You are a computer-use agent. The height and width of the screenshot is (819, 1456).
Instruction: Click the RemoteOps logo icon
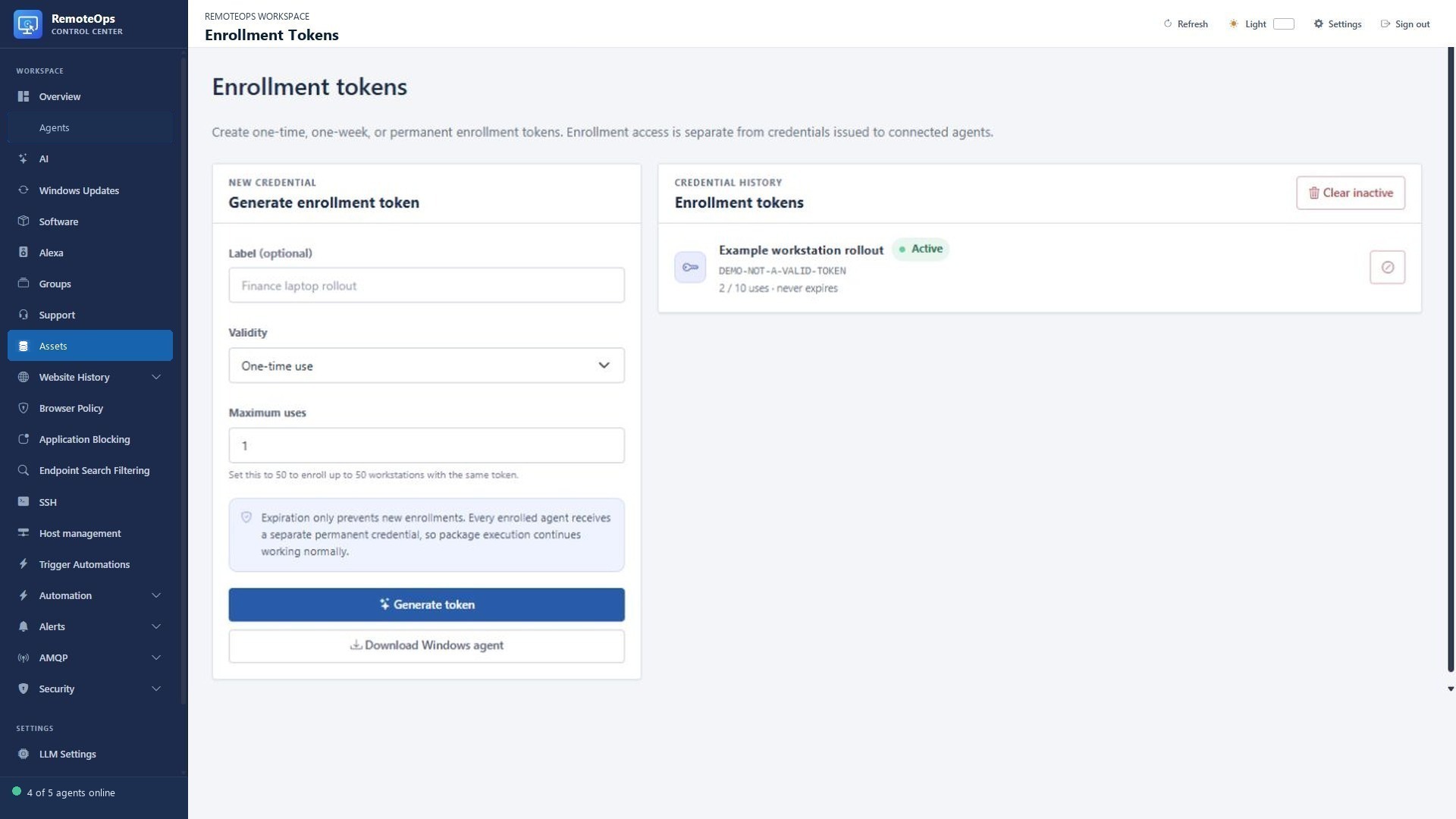tap(28, 24)
